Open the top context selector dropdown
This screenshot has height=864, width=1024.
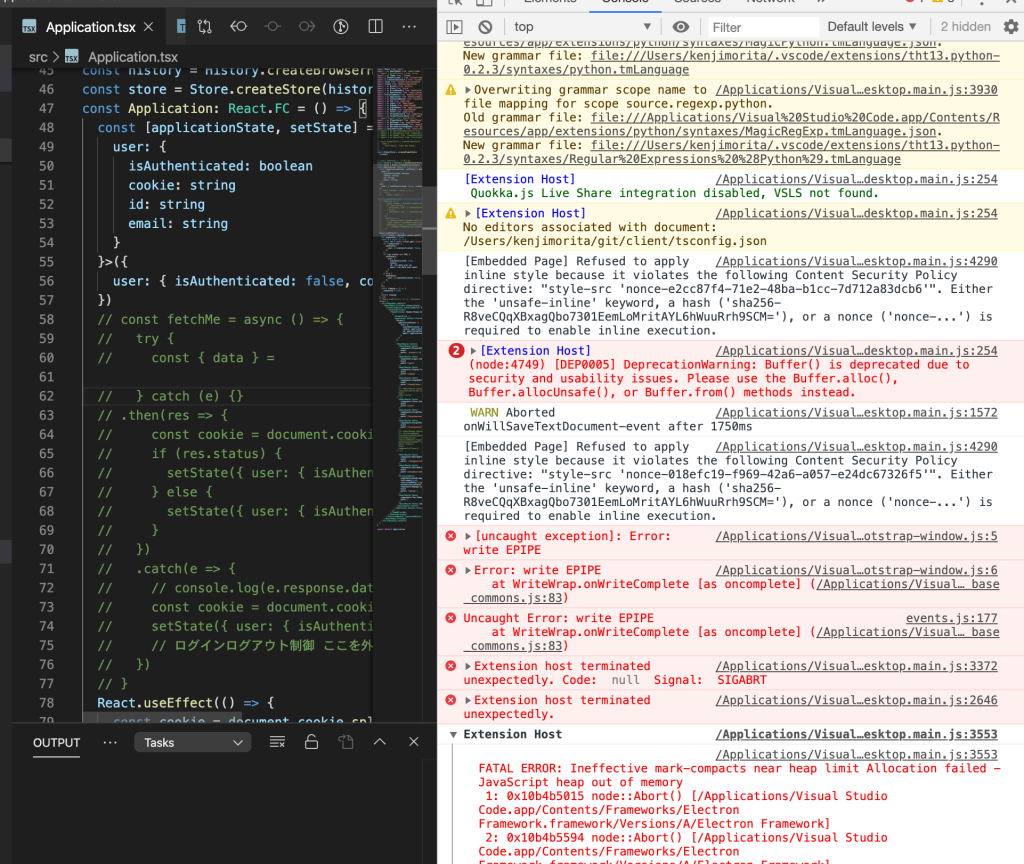(x=582, y=27)
